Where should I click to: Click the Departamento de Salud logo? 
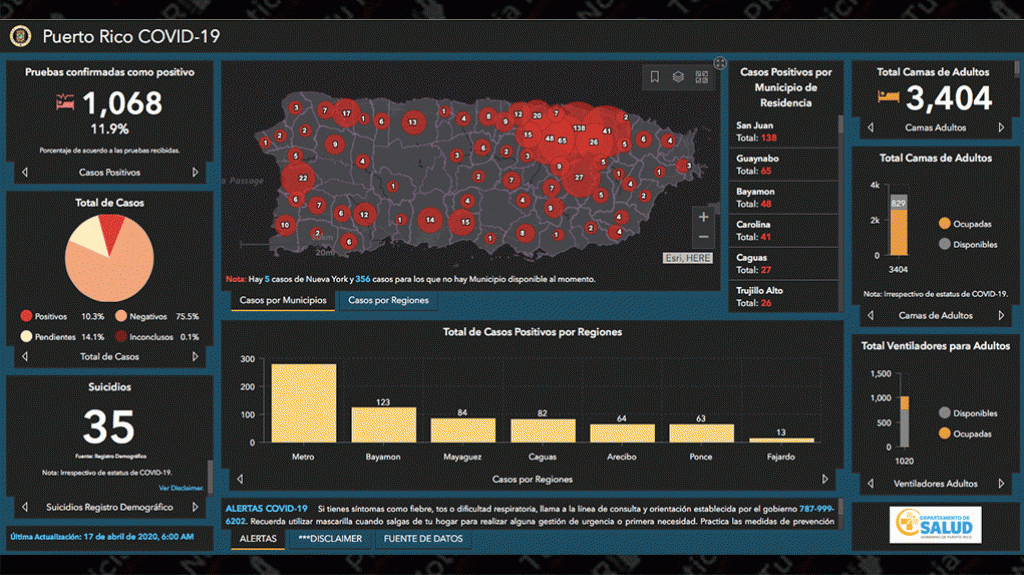935,525
